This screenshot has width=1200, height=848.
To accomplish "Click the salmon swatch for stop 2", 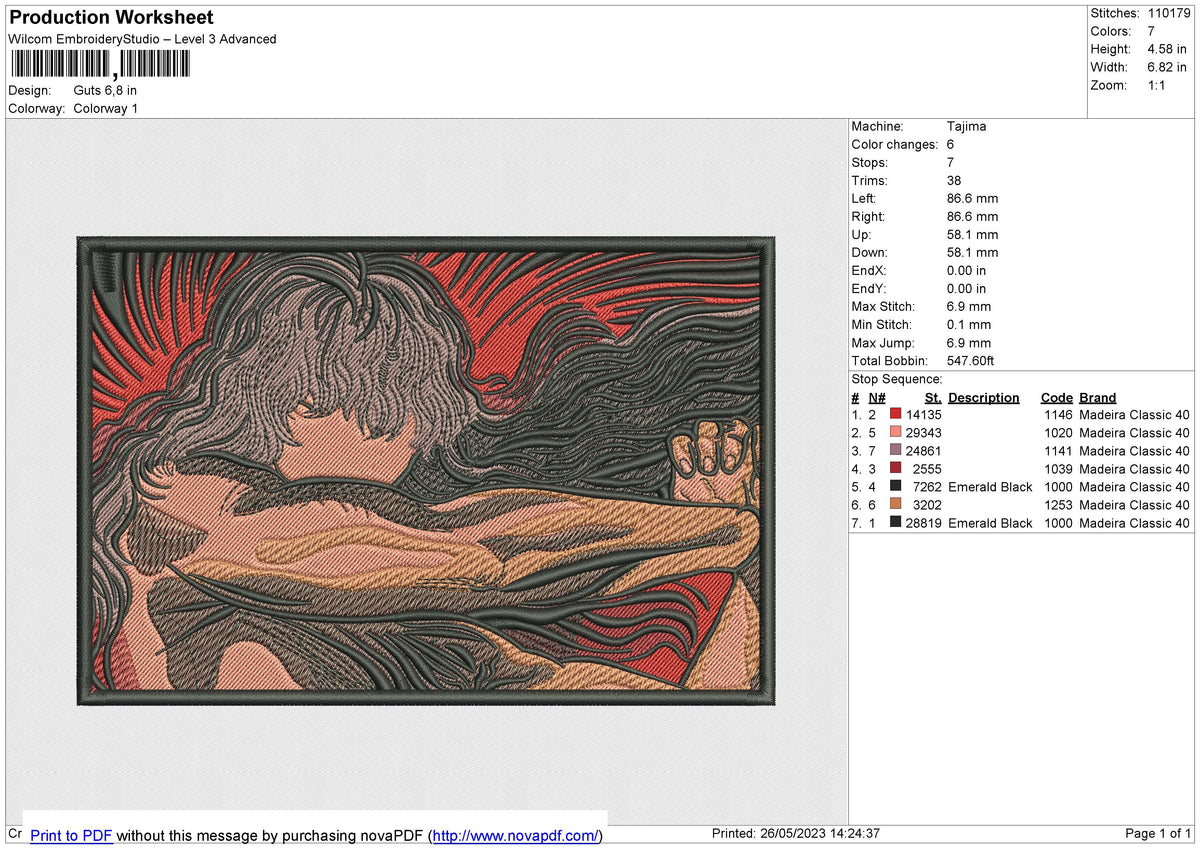I will pos(896,433).
